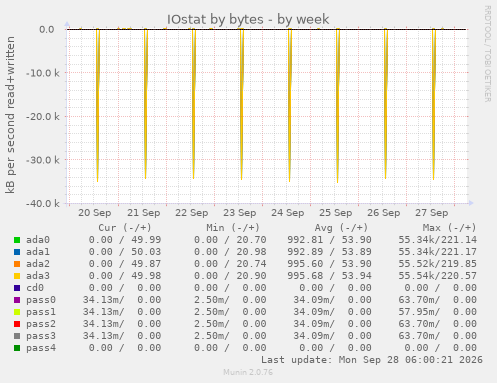Select the 'ada2' legend label
497x383 pixels.
[38, 264]
